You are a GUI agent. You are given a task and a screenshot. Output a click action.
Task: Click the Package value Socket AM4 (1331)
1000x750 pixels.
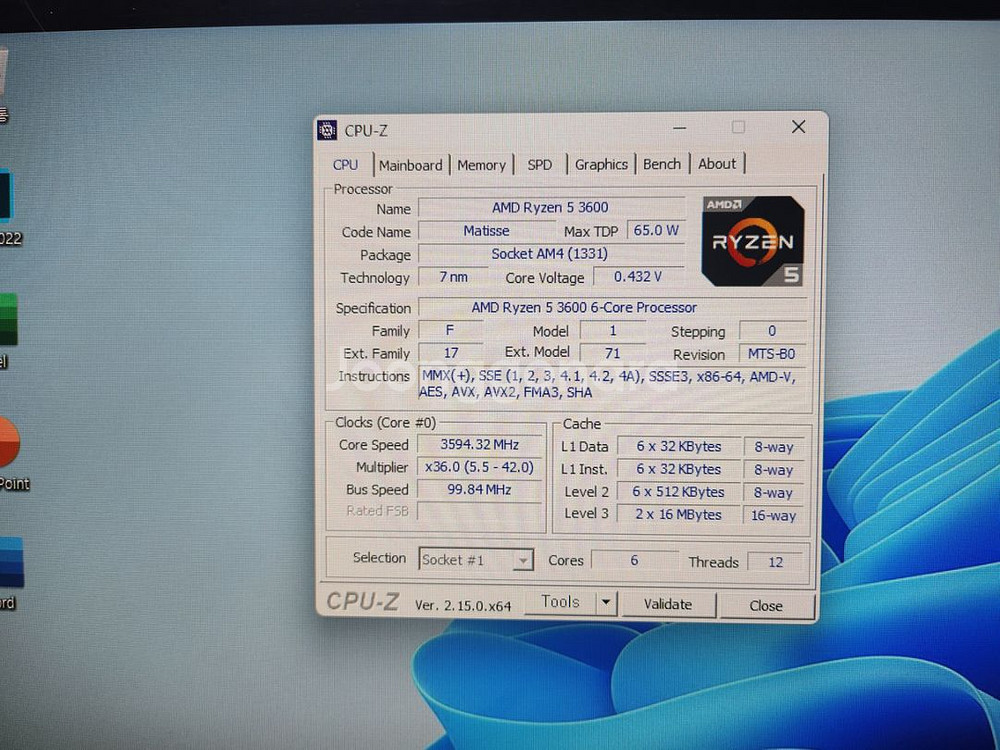[551, 254]
